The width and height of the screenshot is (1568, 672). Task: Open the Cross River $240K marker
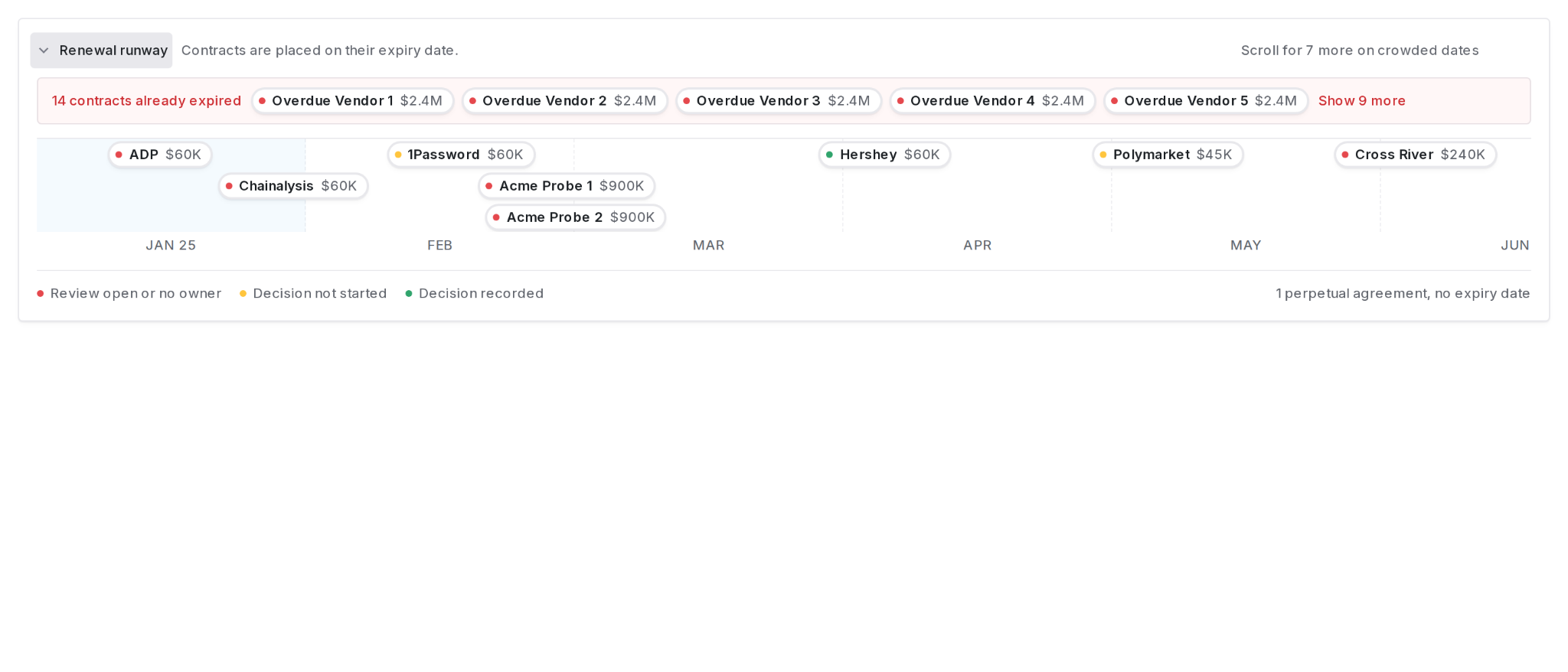[1416, 155]
